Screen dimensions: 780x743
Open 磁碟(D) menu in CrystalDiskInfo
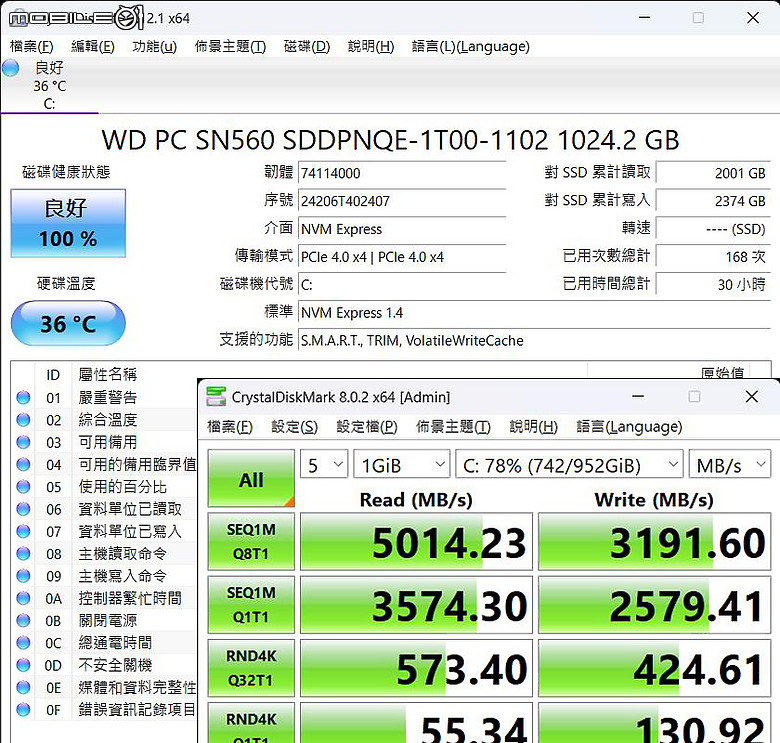point(306,47)
